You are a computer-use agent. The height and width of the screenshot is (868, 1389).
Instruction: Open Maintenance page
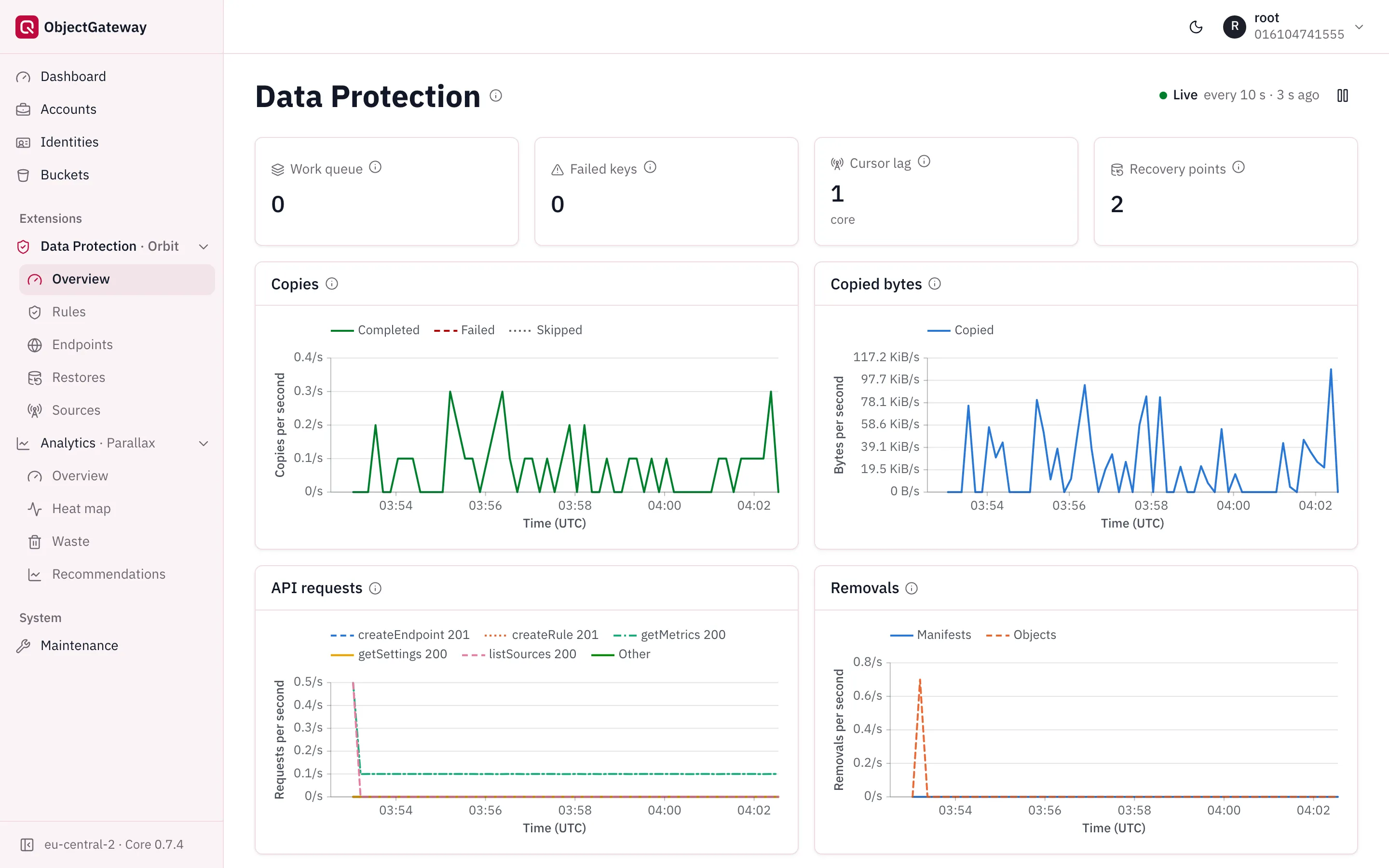coord(111,646)
